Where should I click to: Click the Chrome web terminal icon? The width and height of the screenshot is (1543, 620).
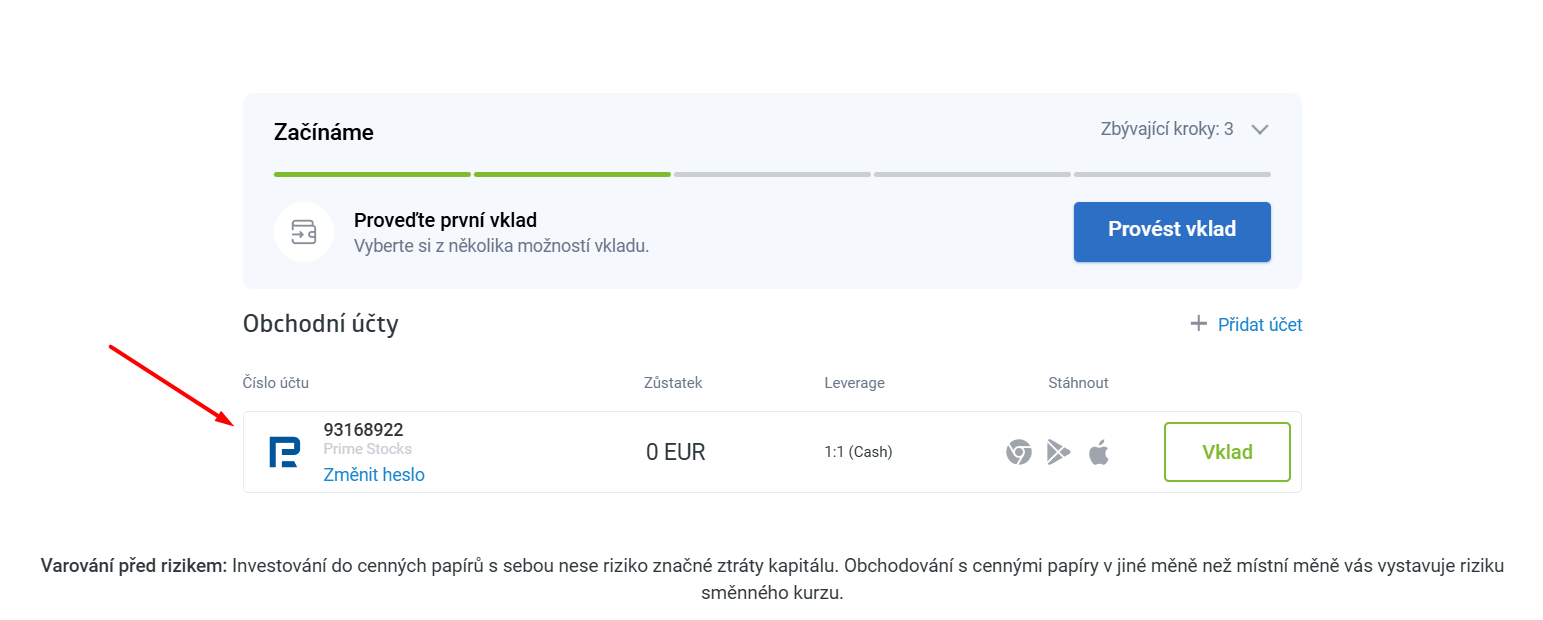coord(1018,452)
